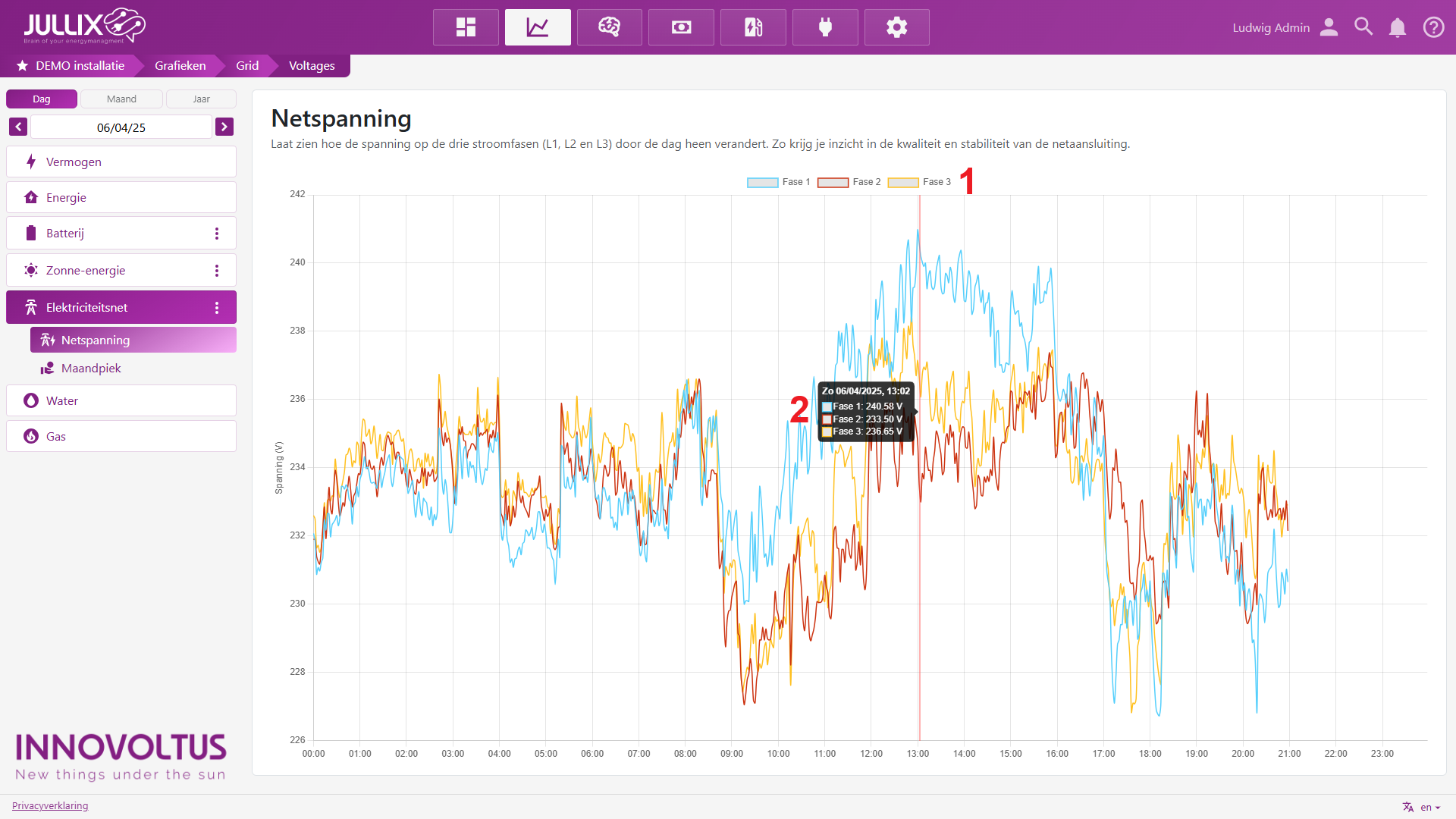1456x819 pixels.
Task: Open Batterij three-dot options menu
Action: 217,234
